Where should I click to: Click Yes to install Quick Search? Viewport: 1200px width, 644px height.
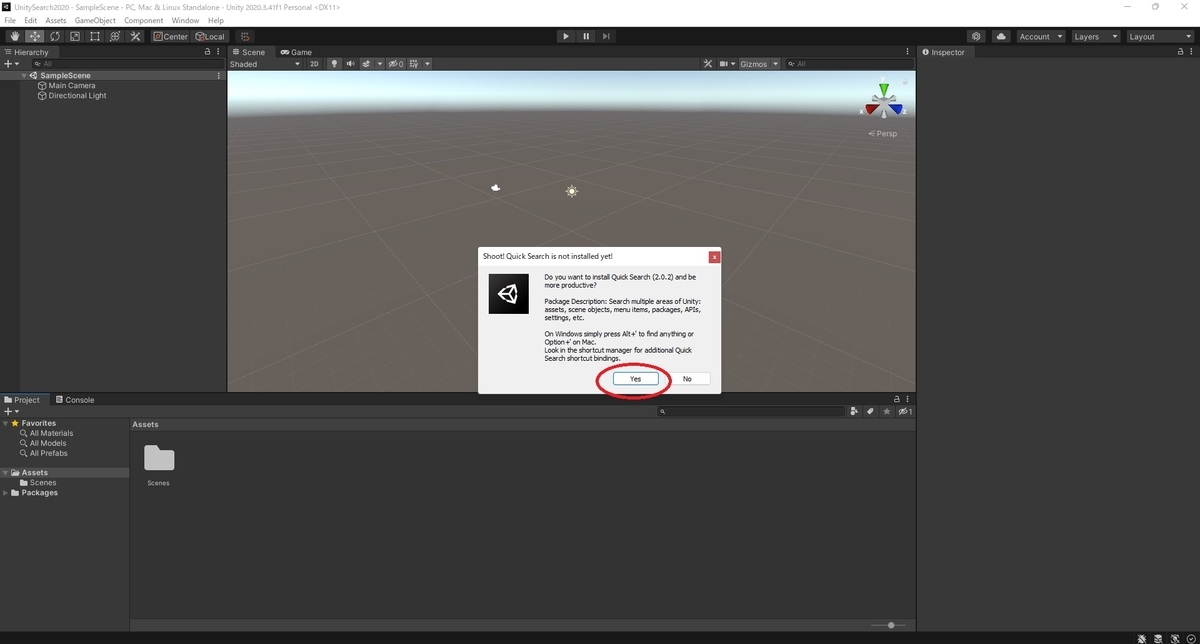click(x=634, y=379)
